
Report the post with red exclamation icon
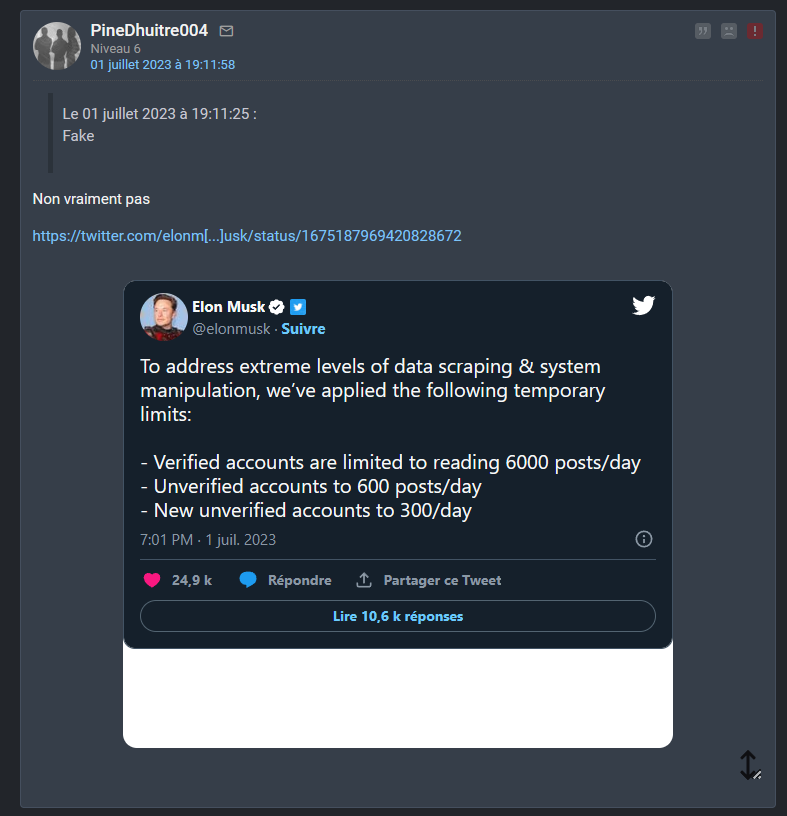pyautogui.click(x=755, y=31)
